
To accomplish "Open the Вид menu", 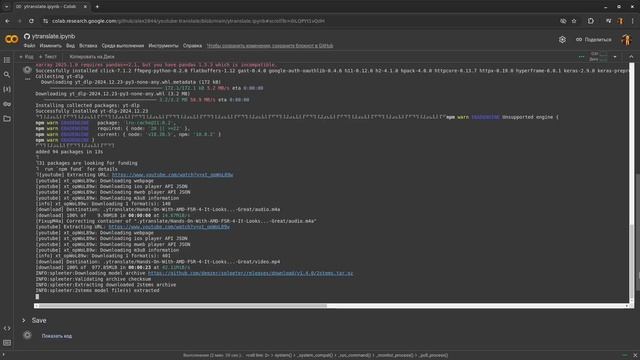I will pos(70,46).
